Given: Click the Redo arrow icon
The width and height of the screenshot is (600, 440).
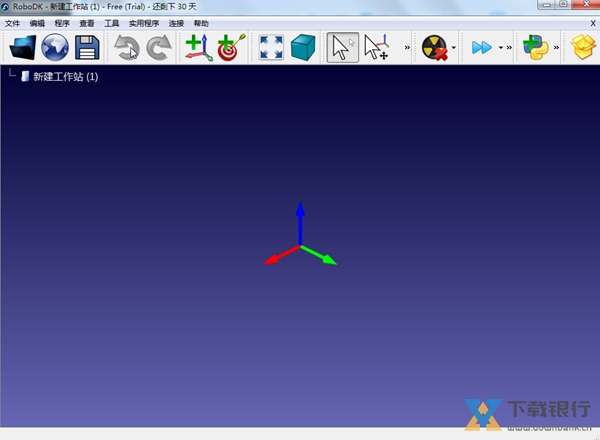Looking at the screenshot, I should click(x=159, y=47).
